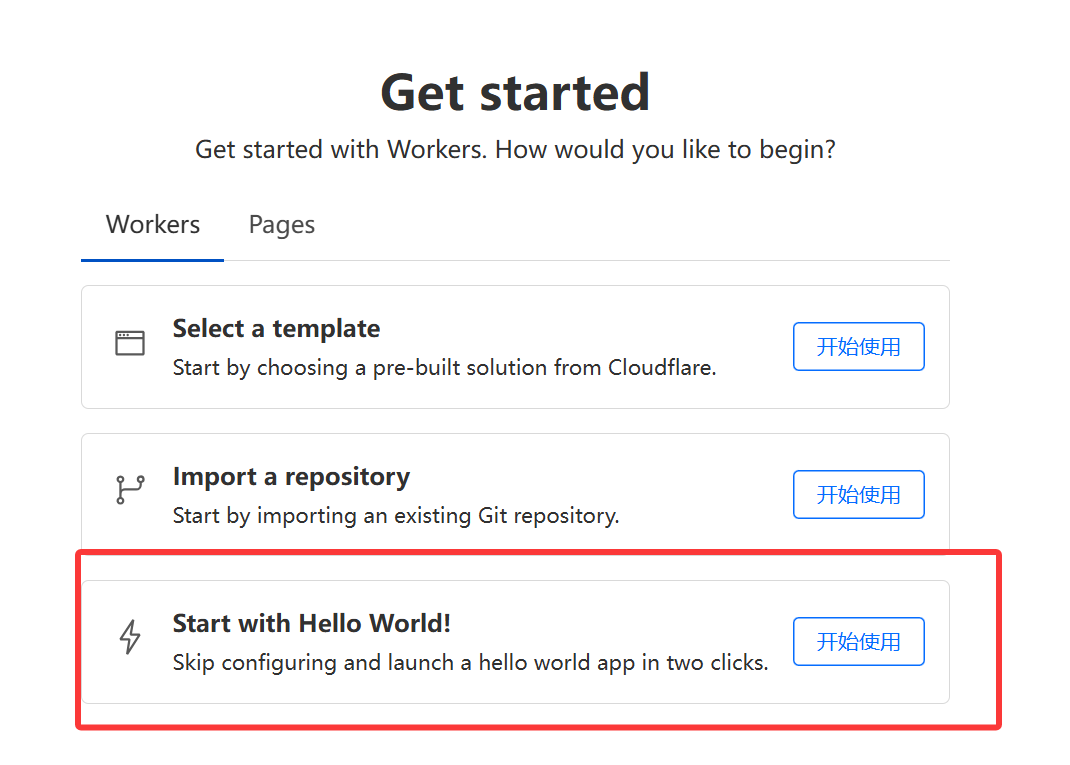Click the Git branch repository icon
Viewport: 1070px width, 765px height.
130,490
